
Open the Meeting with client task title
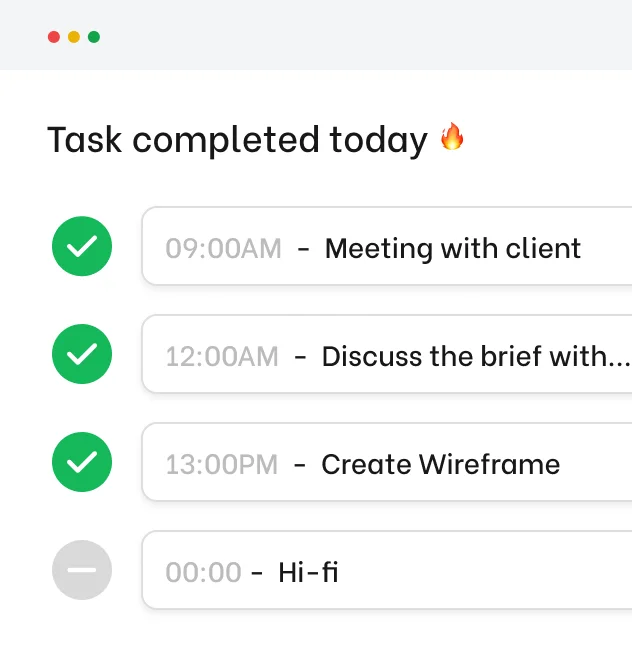(x=453, y=248)
